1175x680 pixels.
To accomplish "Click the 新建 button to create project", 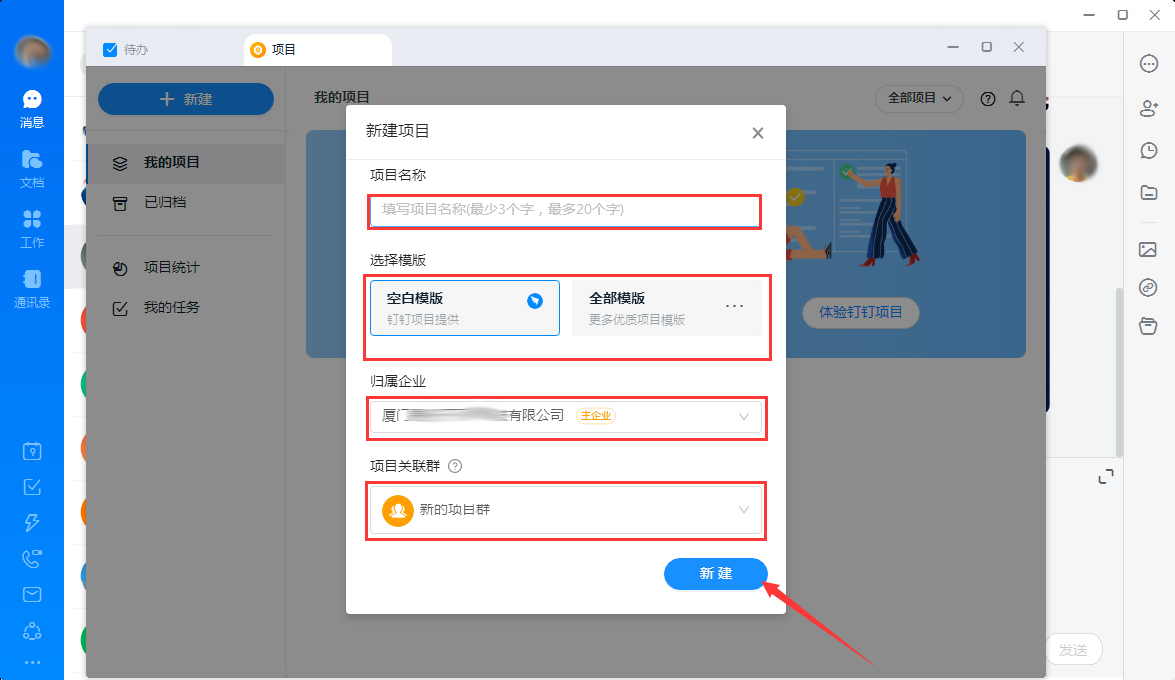I will pyautogui.click(x=716, y=574).
